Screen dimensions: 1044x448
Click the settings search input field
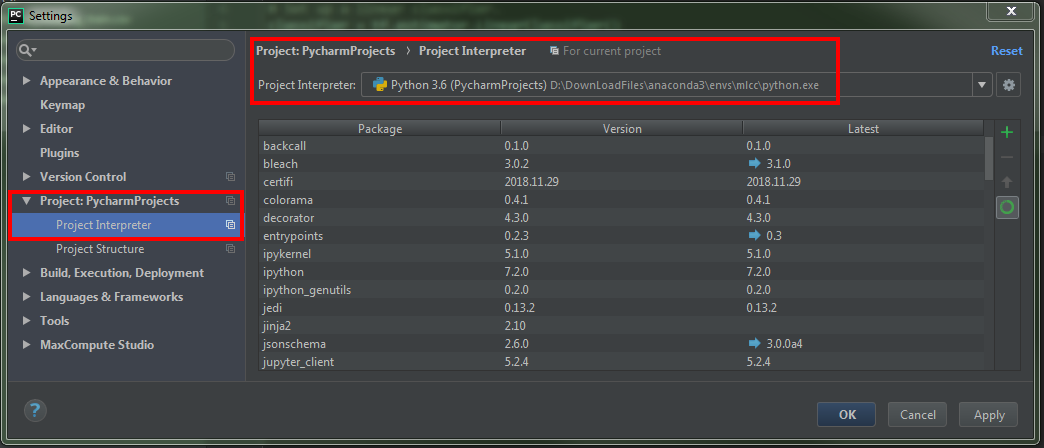pyautogui.click(x=126, y=50)
